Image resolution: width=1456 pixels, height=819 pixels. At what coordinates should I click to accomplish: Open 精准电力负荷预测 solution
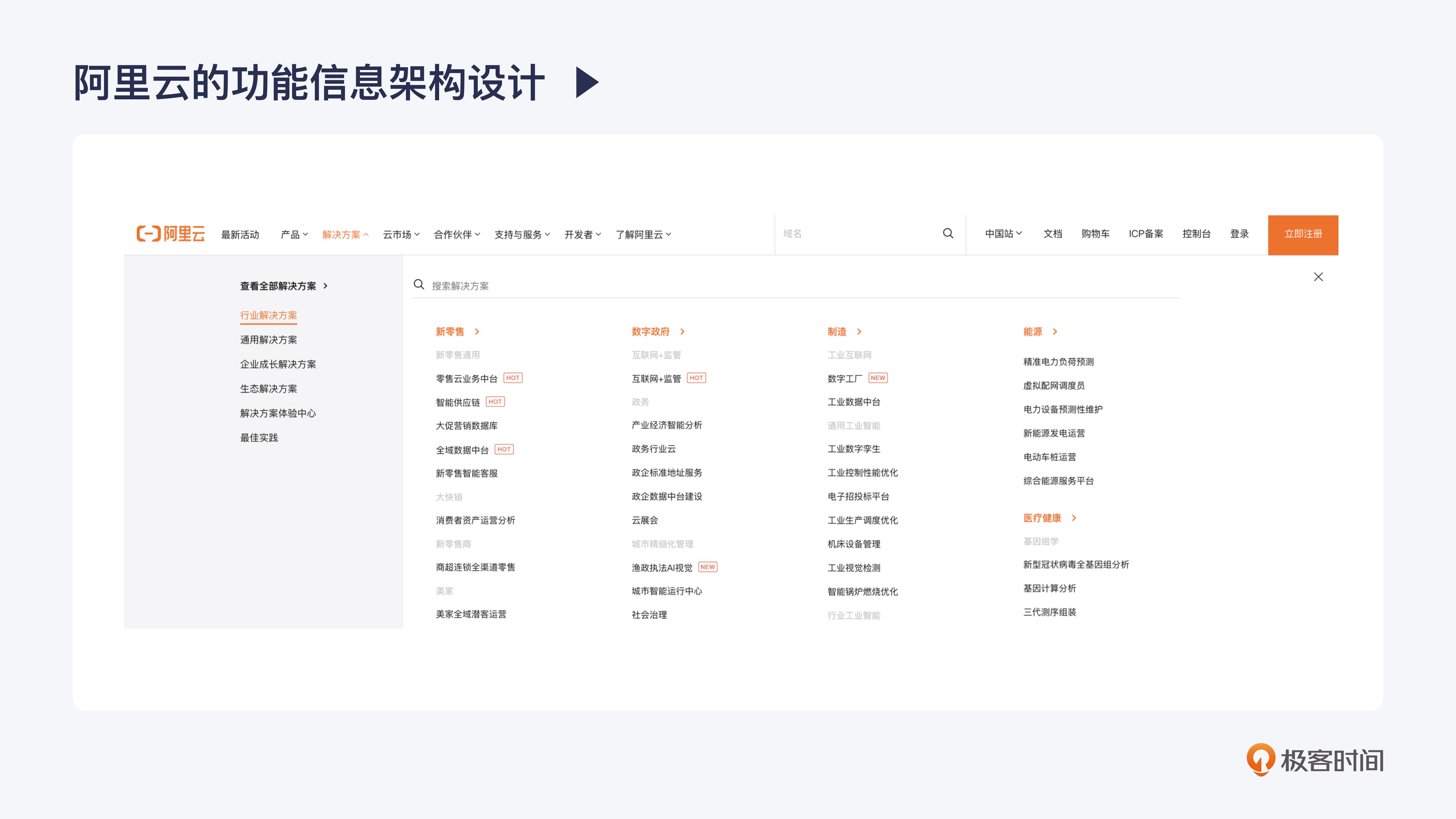pyautogui.click(x=1059, y=362)
